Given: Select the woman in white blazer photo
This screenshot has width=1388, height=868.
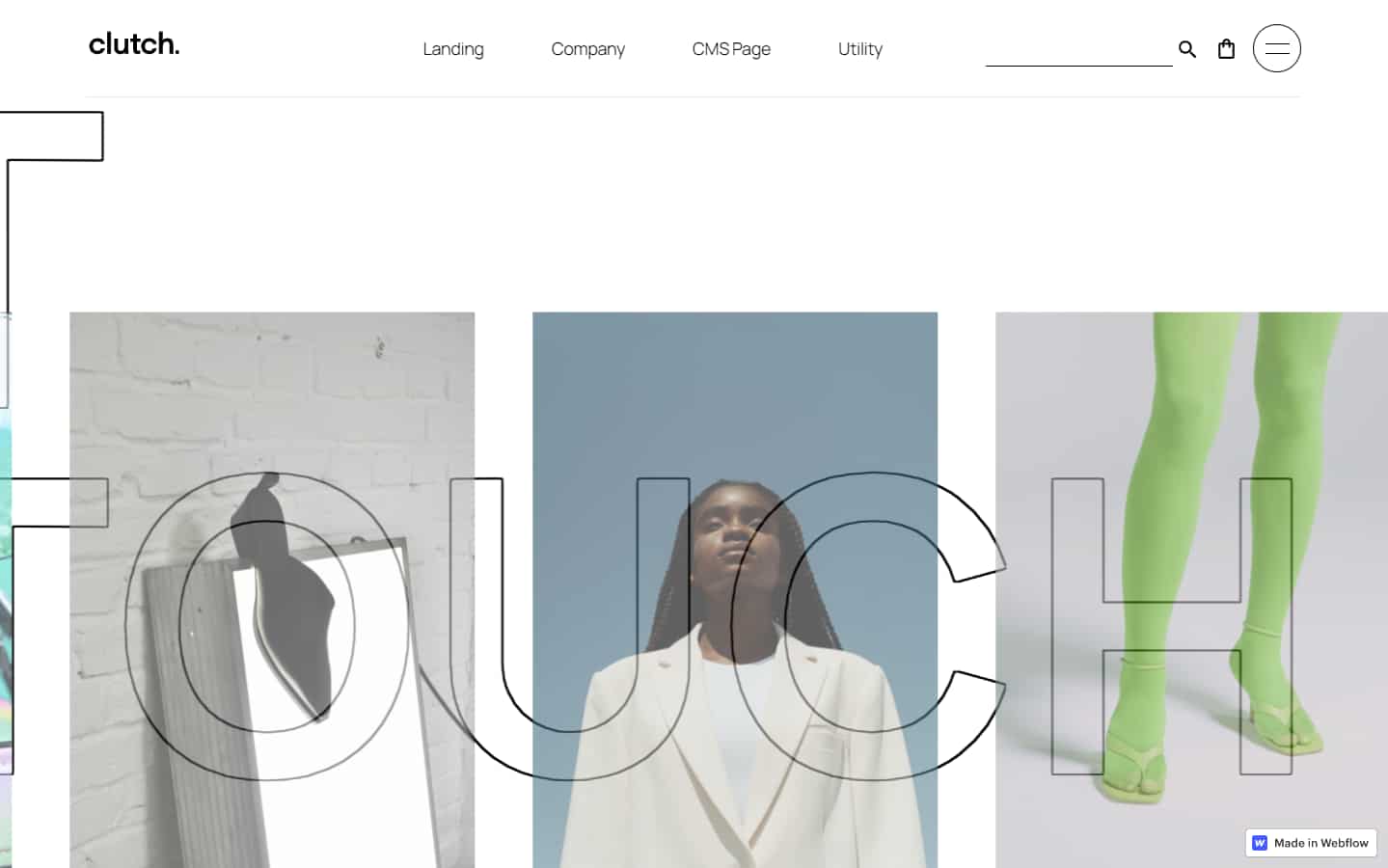Looking at the screenshot, I should 735,589.
